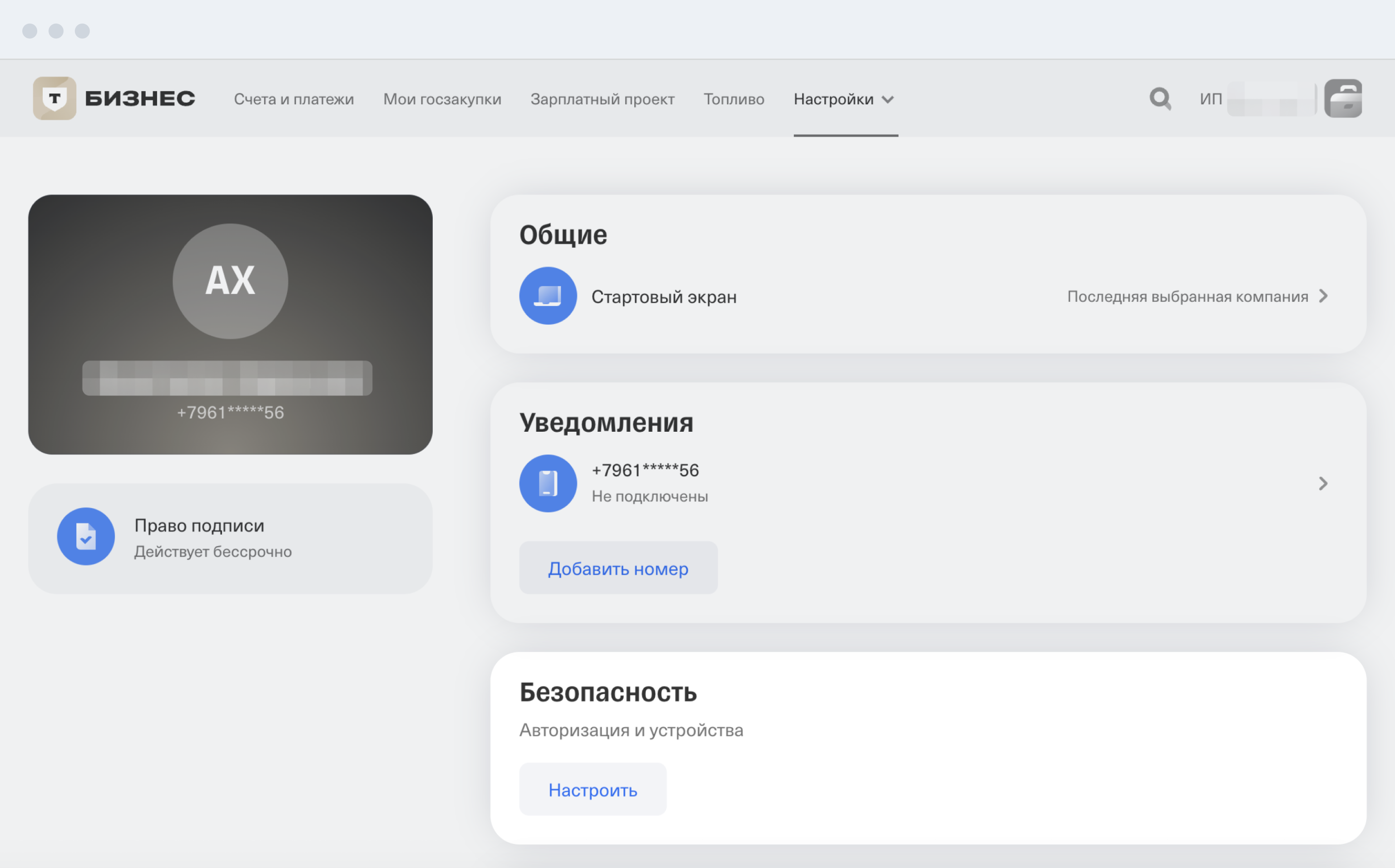1395x868 pixels.
Task: Open Последняя выбранная компания chevron
Action: 1323,296
